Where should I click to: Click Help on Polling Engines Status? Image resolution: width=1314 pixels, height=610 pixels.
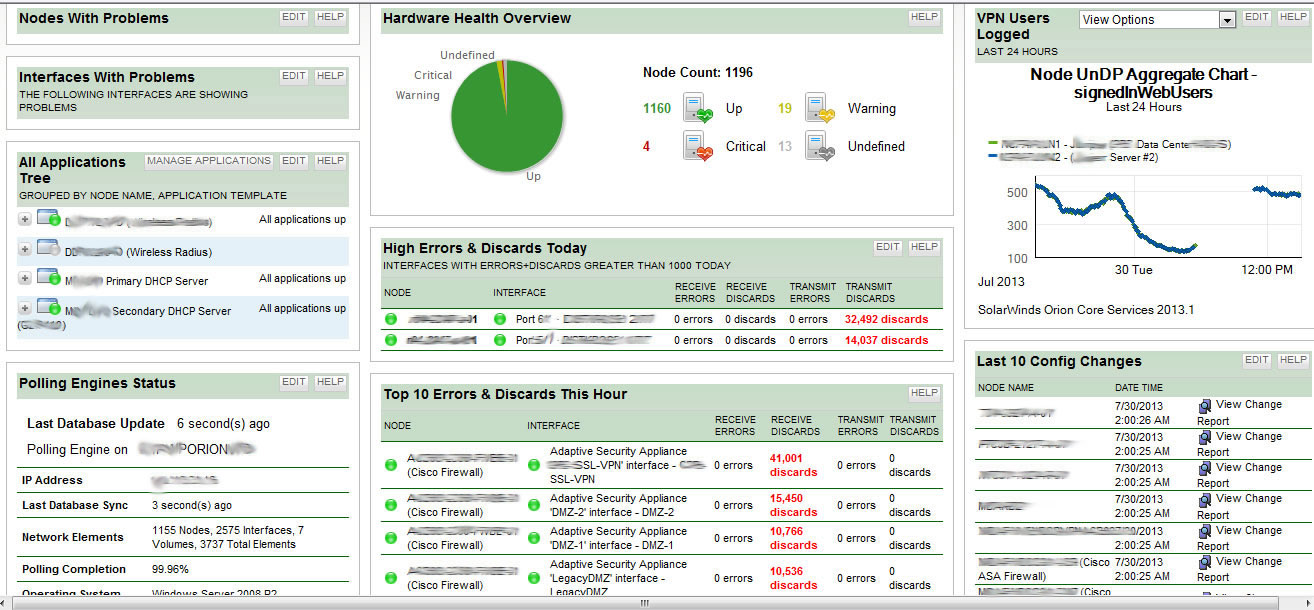pos(330,382)
